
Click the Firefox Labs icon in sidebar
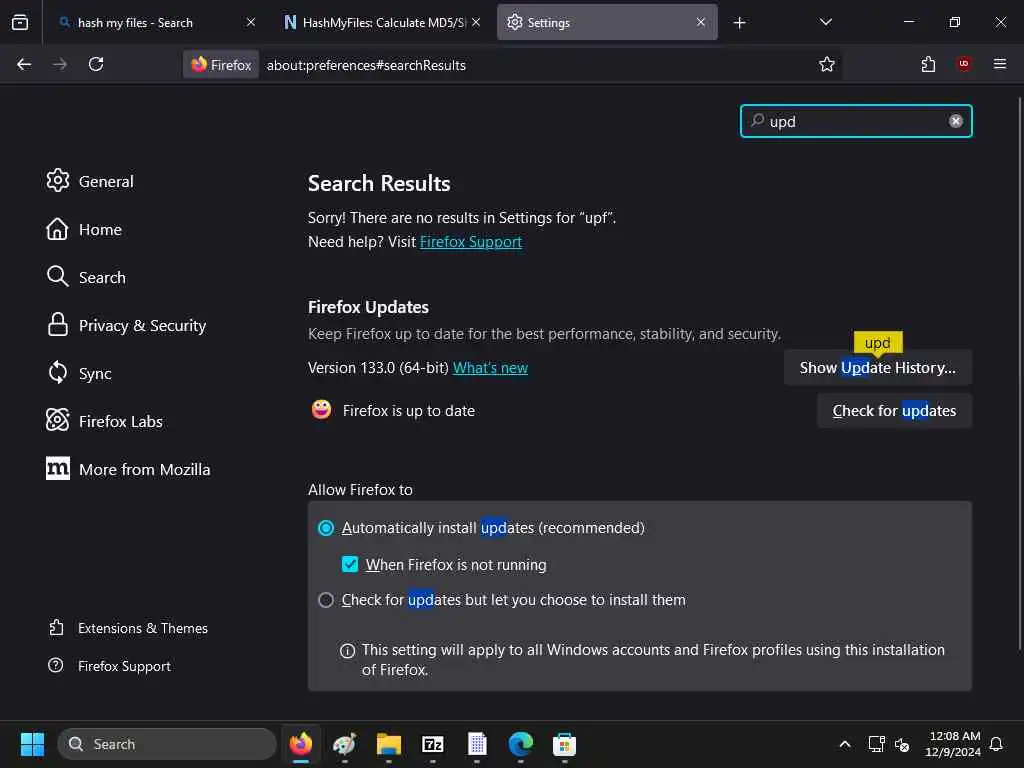point(57,420)
